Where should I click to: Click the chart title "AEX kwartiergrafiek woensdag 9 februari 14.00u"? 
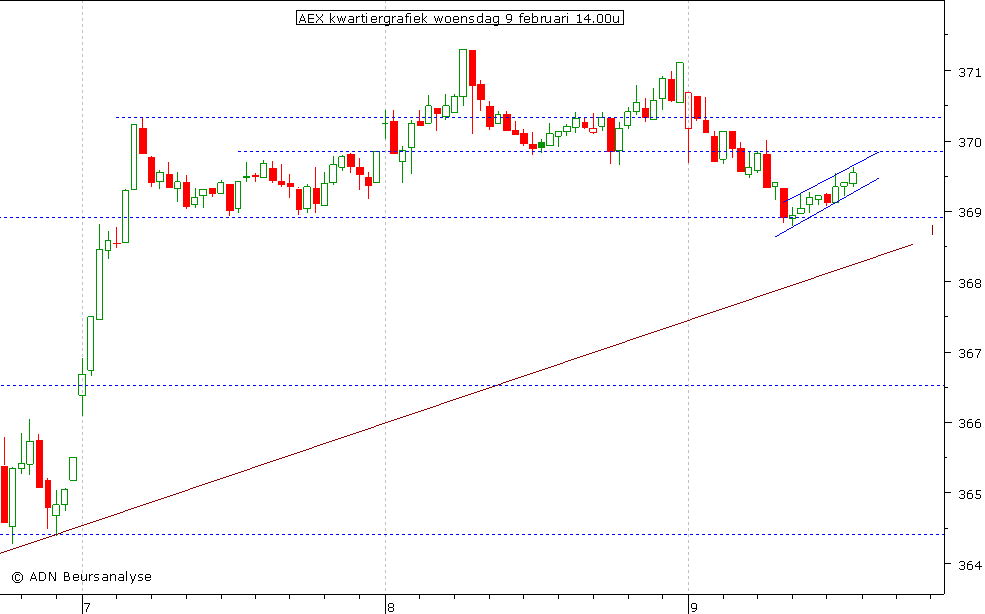coord(460,18)
